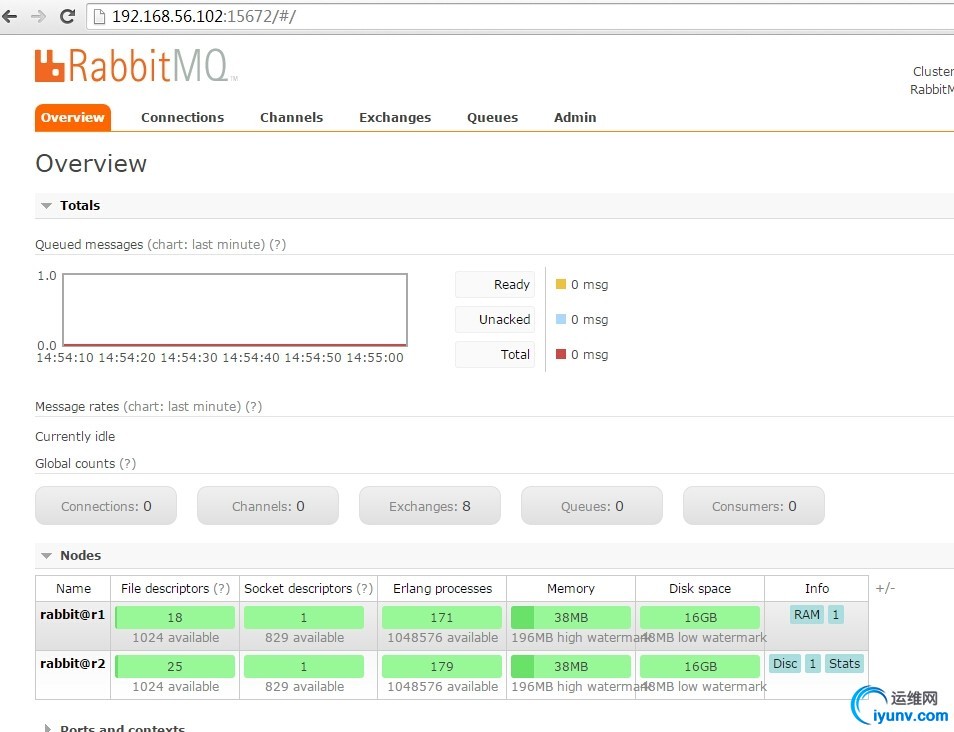Open help (?) beside Queued messages
This screenshot has width=954, height=732.
tap(277, 245)
